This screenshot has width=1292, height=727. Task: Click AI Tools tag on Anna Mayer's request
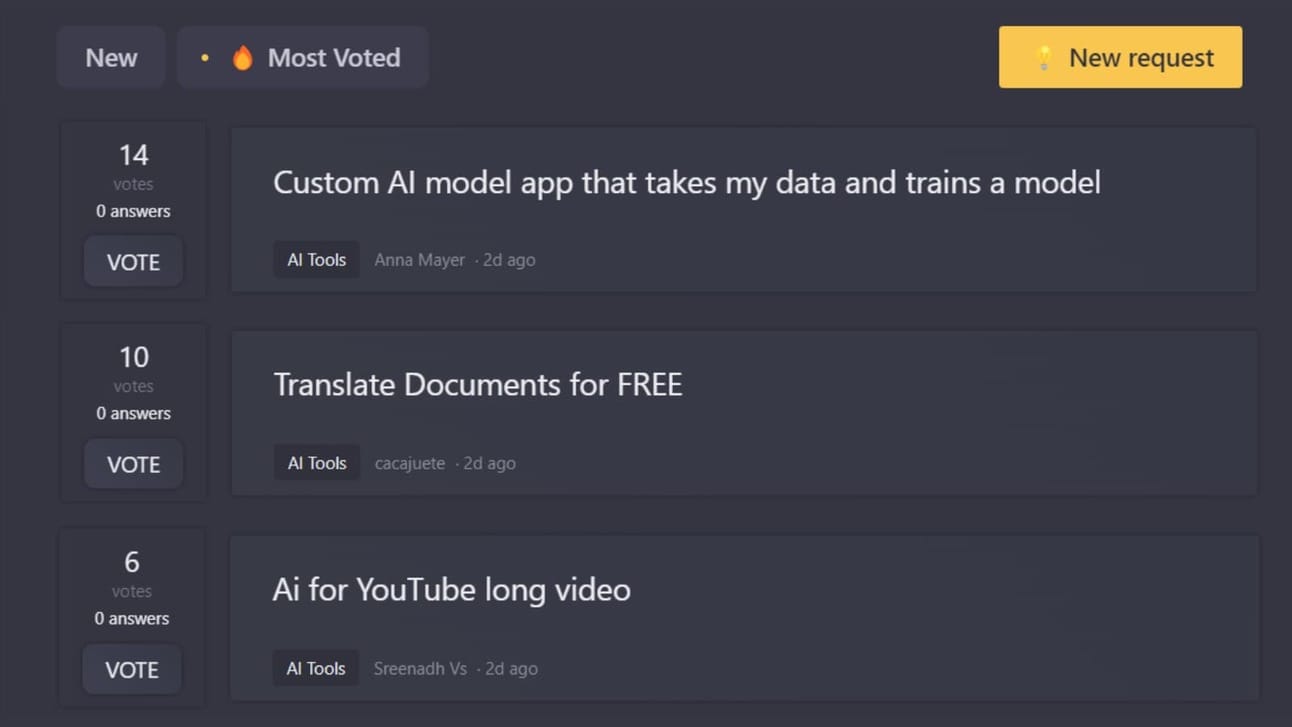[316, 260]
